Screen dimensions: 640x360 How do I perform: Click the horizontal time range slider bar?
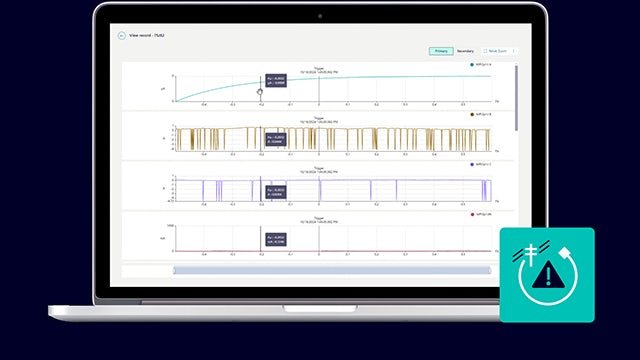tap(332, 270)
